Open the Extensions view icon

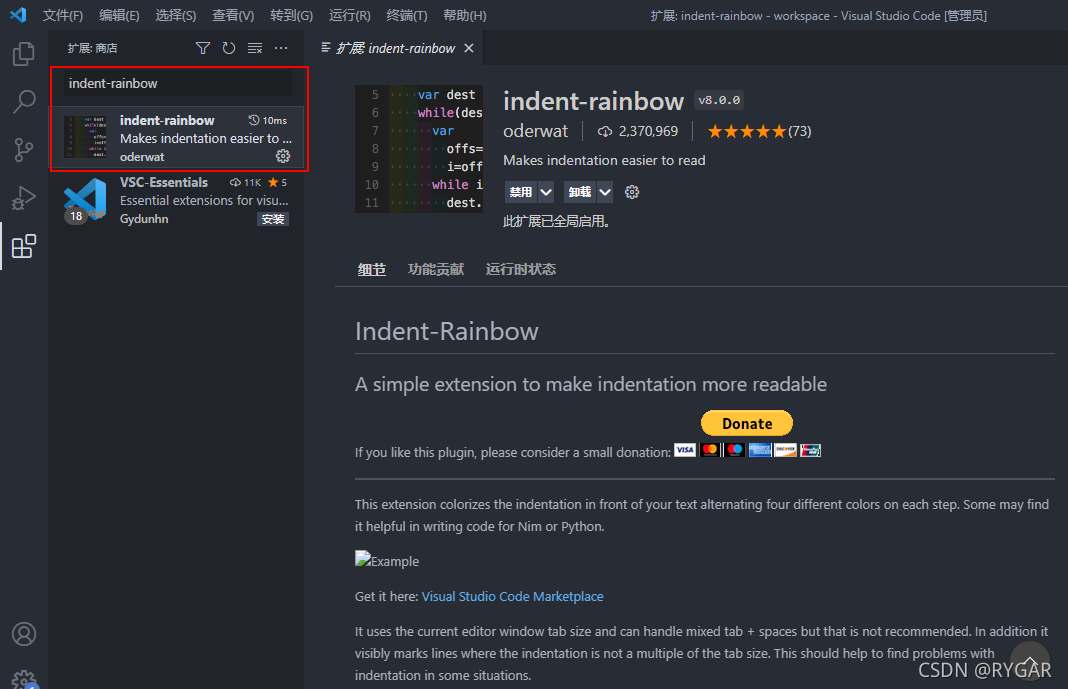tap(24, 246)
